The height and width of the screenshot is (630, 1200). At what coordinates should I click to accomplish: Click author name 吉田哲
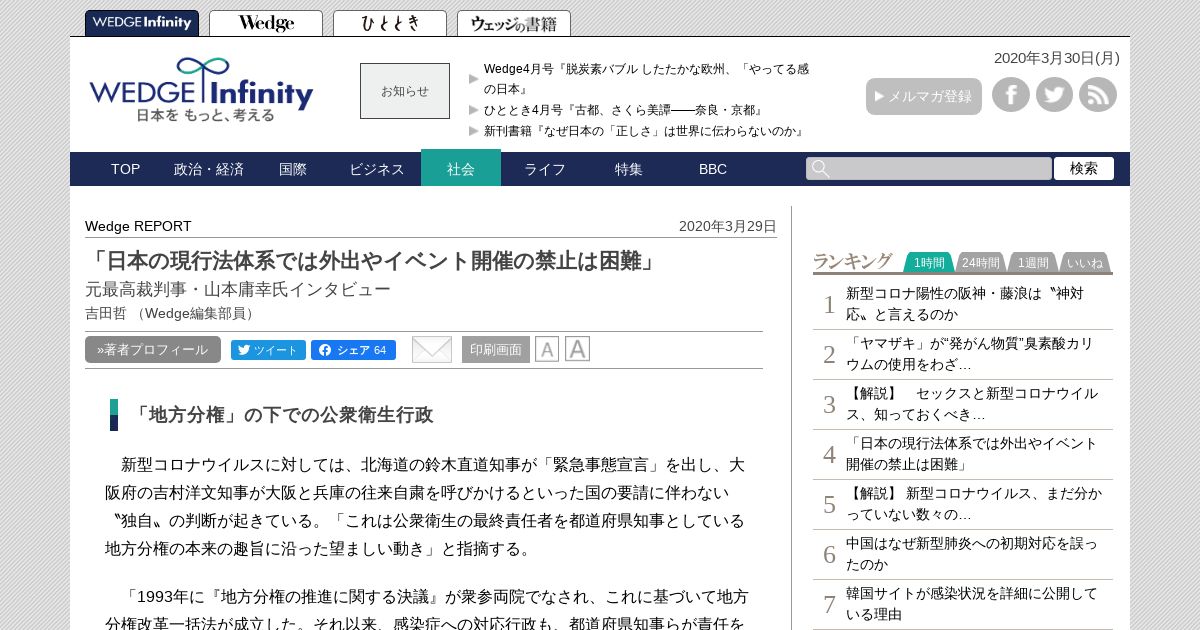tap(106, 313)
